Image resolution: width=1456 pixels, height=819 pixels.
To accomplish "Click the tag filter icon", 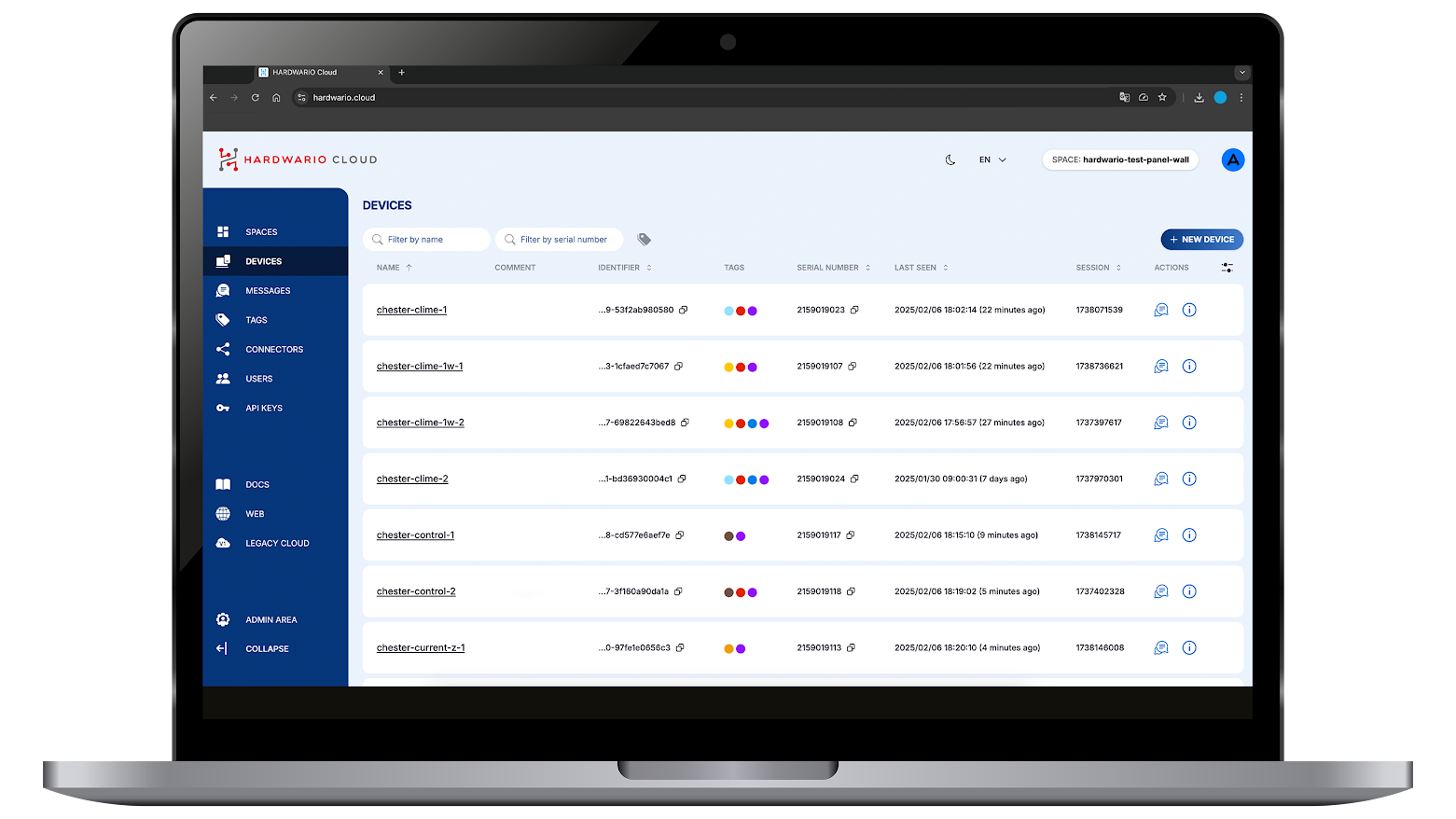I will [x=644, y=240].
